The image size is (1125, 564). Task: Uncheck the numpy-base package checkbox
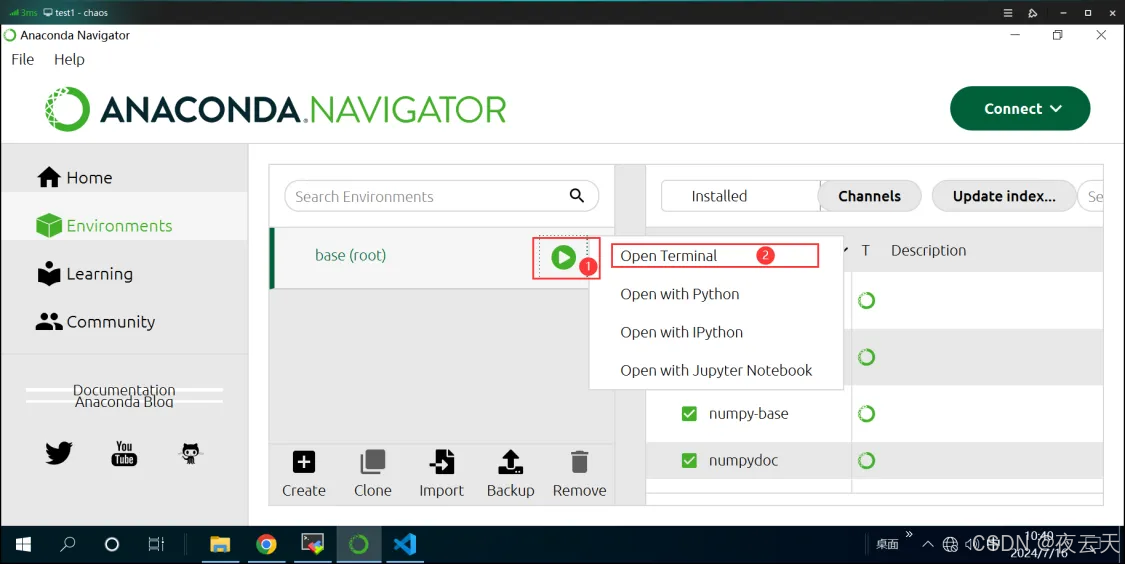pos(689,413)
